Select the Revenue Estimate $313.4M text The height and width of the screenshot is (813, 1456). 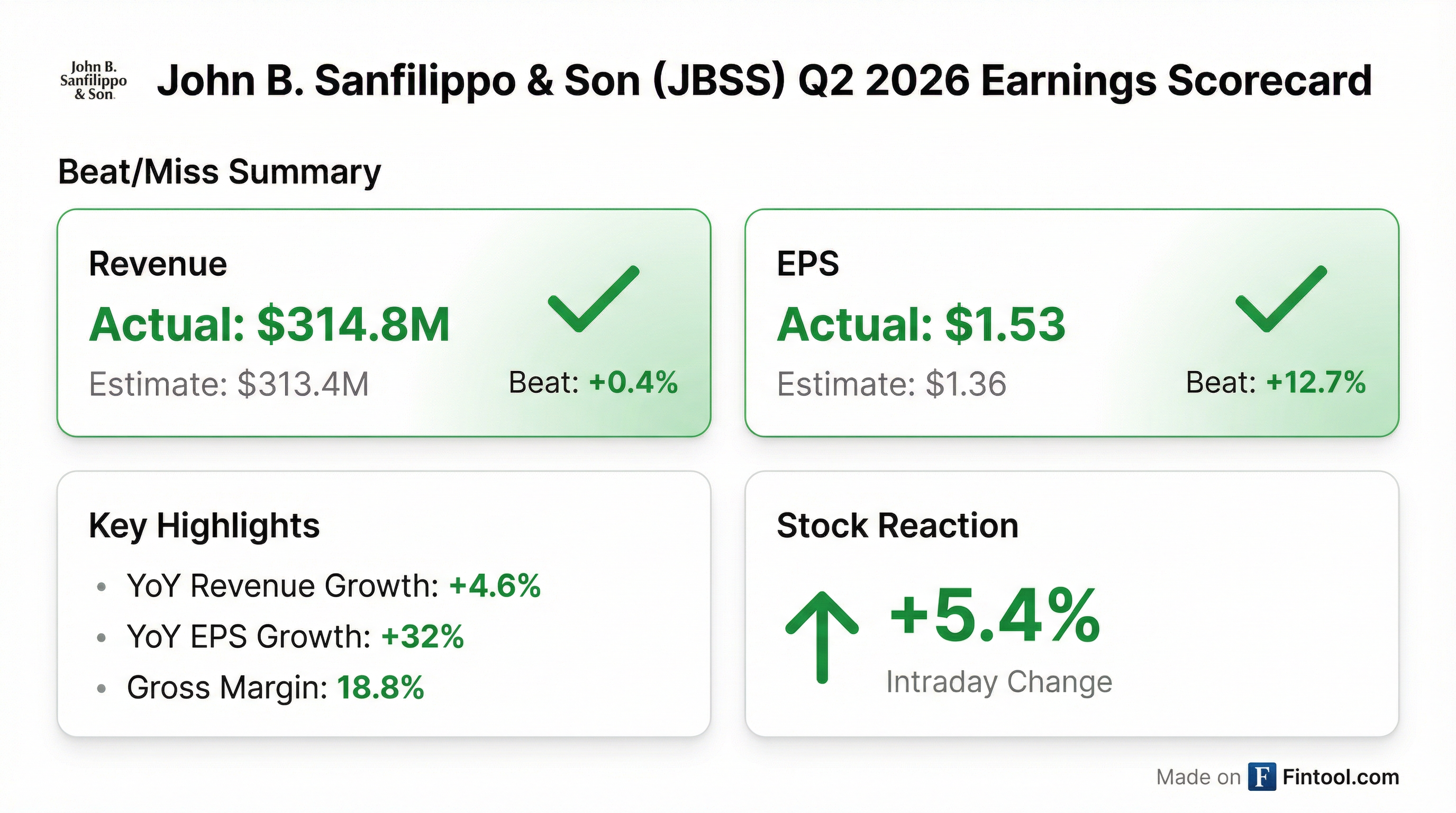tap(229, 384)
